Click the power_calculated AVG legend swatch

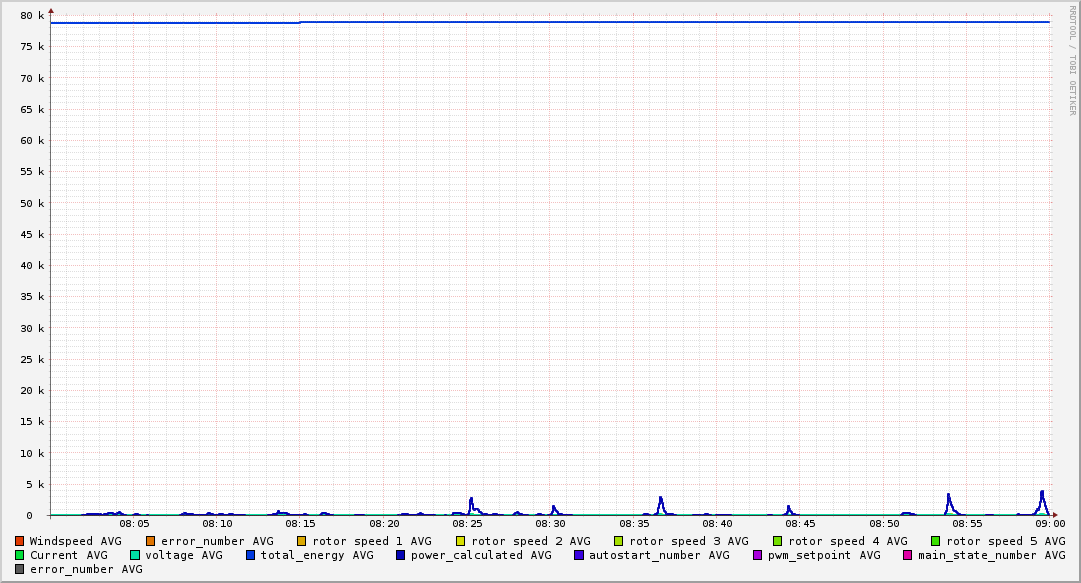(x=401, y=555)
